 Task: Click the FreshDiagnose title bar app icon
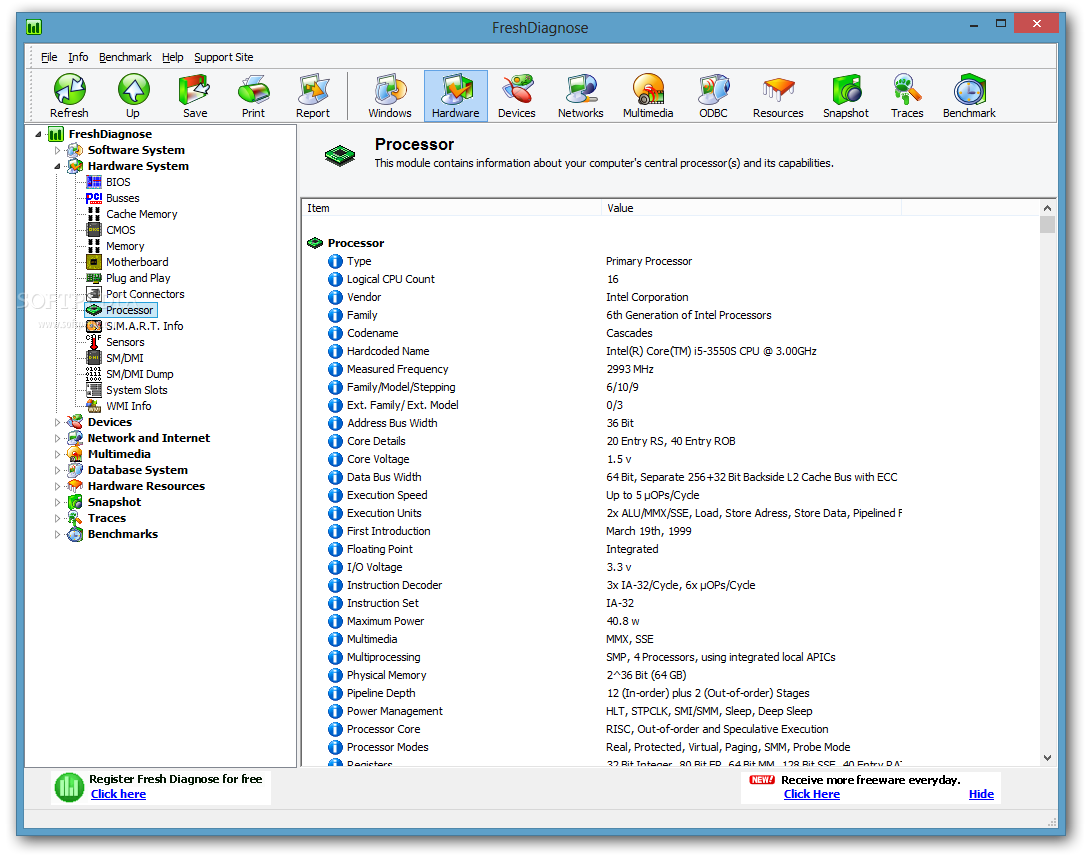pyautogui.click(x=34, y=27)
